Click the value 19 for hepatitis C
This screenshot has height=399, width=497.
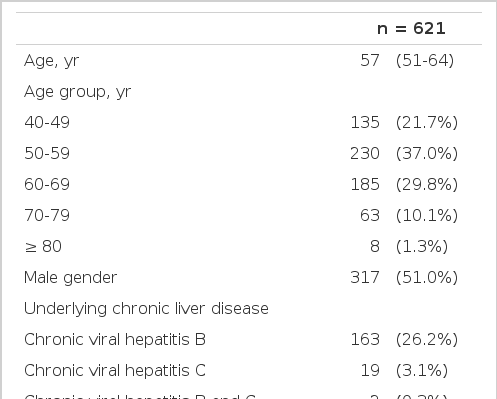[x=370, y=370]
